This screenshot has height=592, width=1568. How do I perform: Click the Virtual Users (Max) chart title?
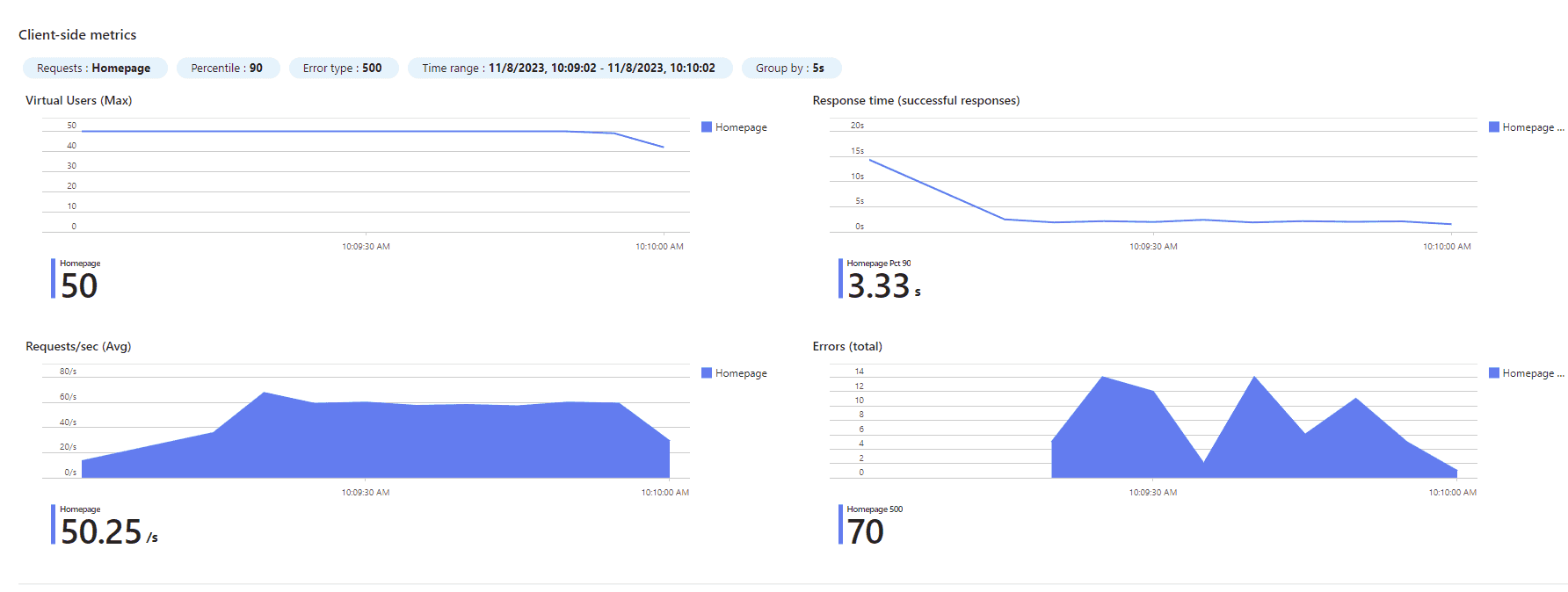79,101
